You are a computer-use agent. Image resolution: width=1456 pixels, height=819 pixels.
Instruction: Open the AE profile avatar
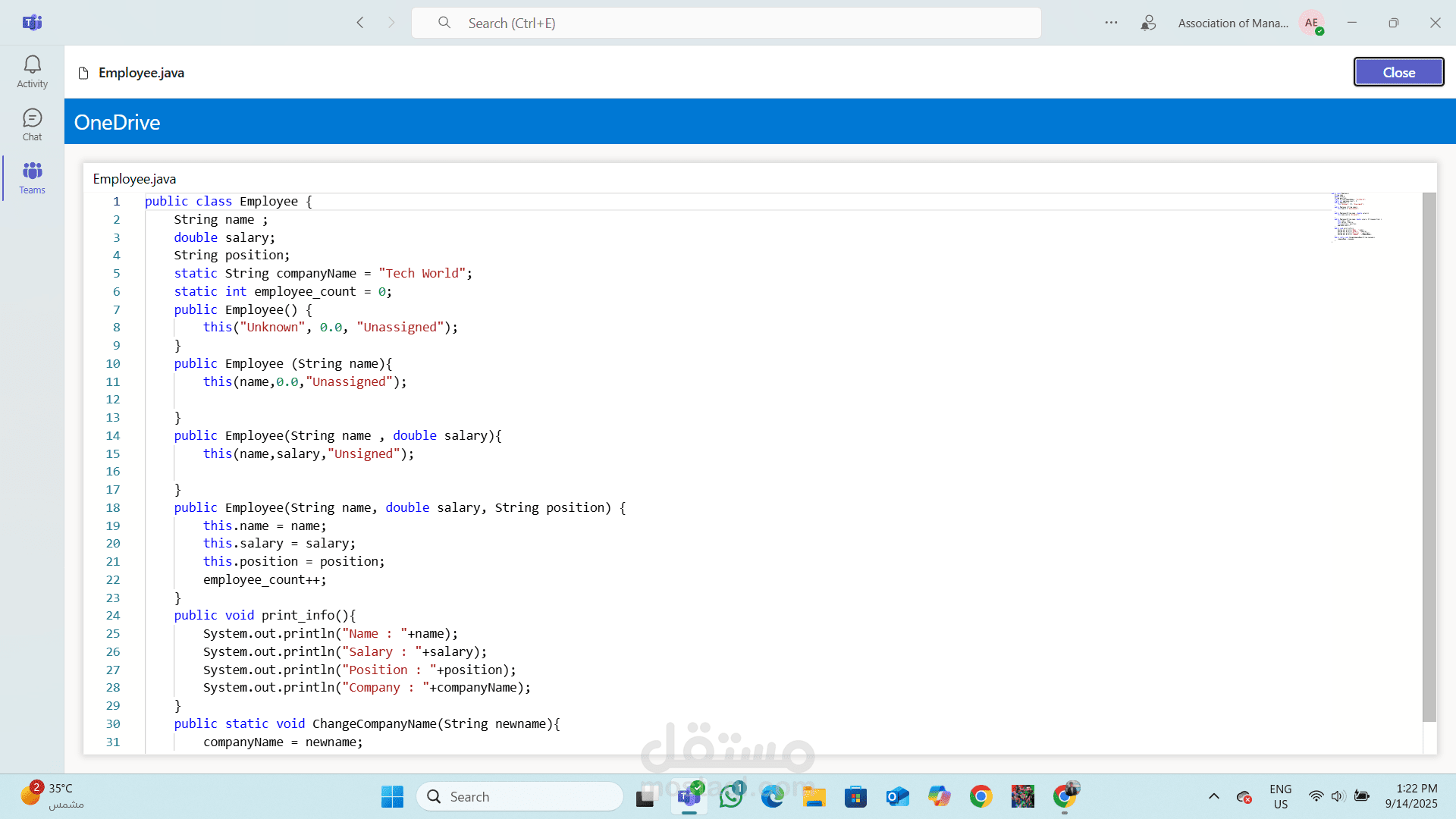pyautogui.click(x=1311, y=23)
